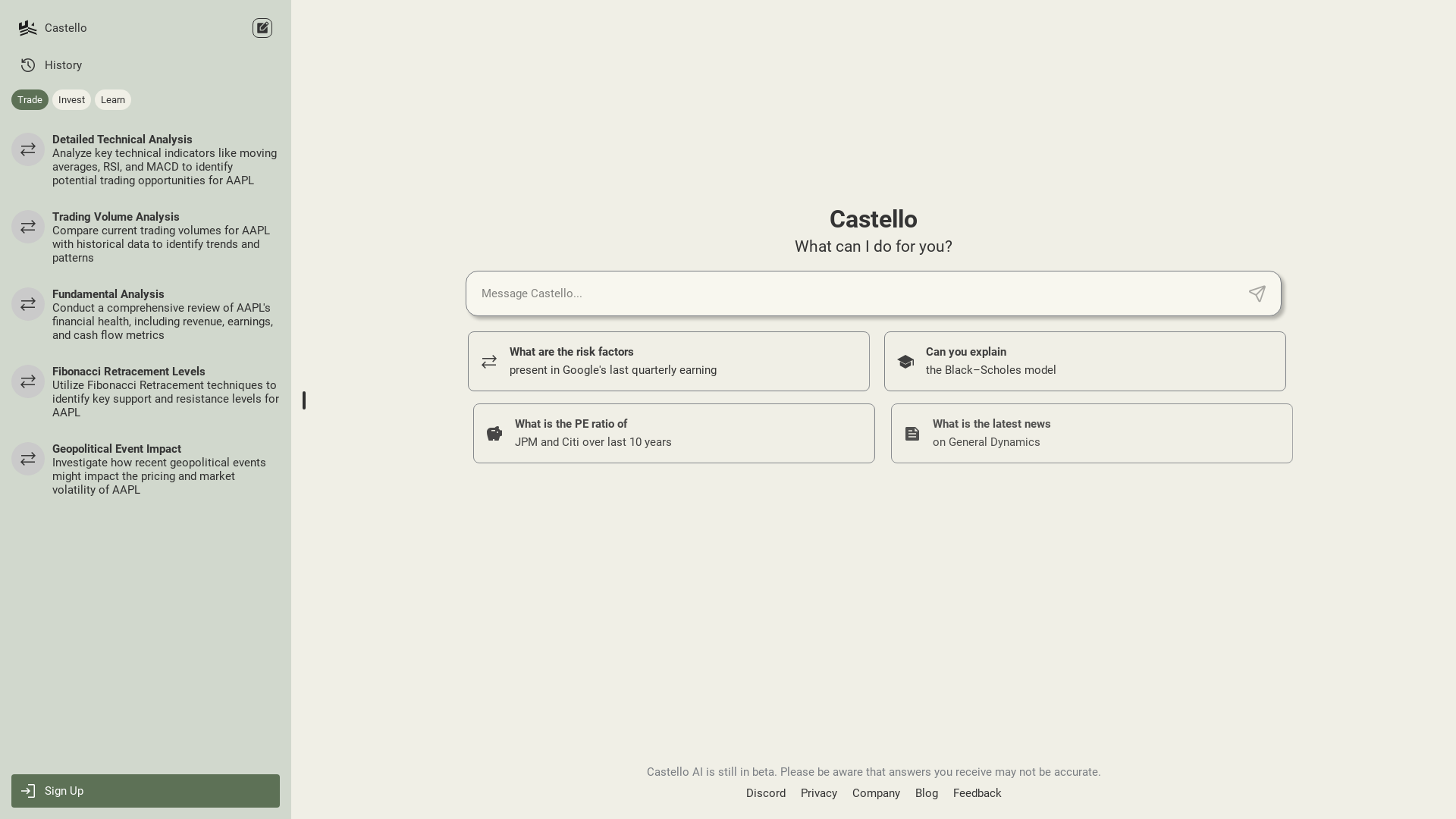Click the Message Castello input field

(834, 293)
